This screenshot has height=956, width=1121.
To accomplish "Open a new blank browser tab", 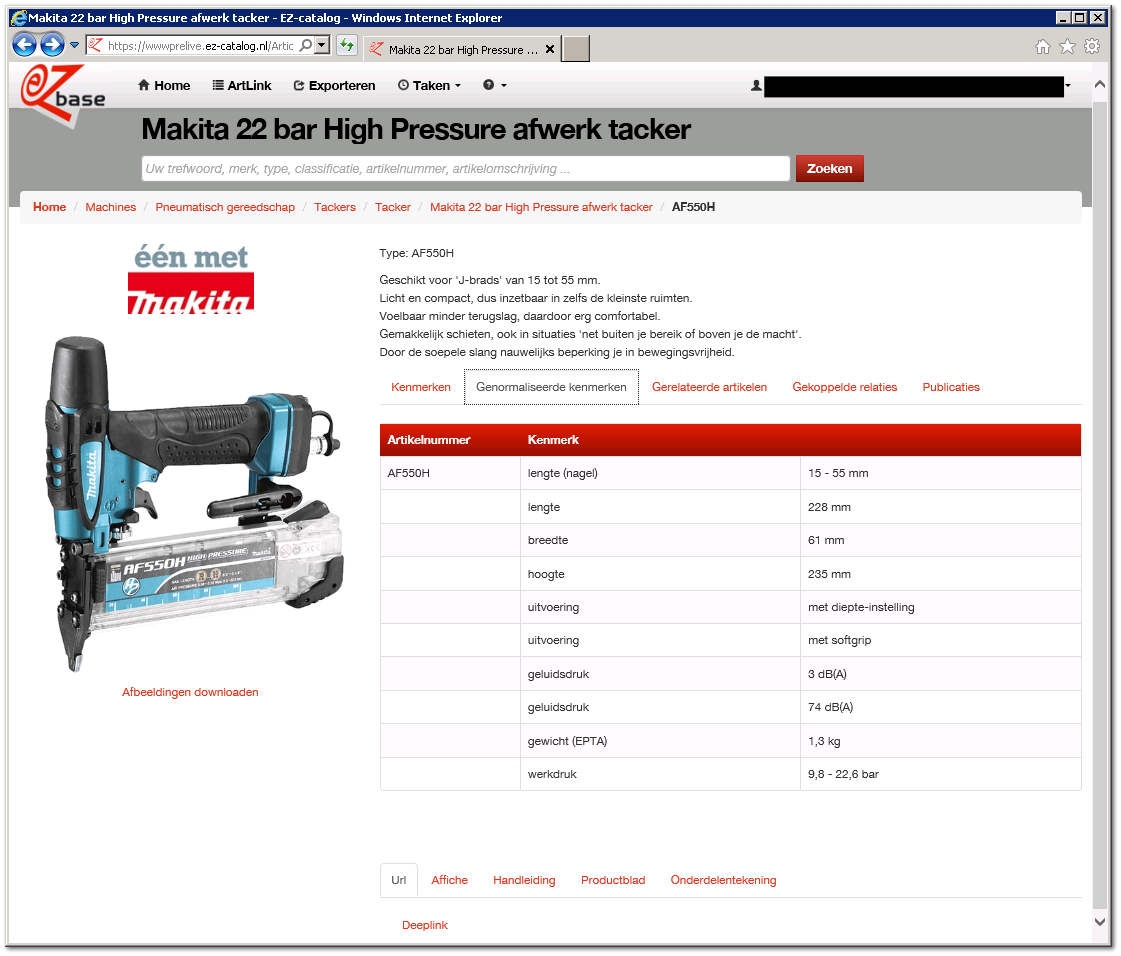I will click(x=576, y=49).
